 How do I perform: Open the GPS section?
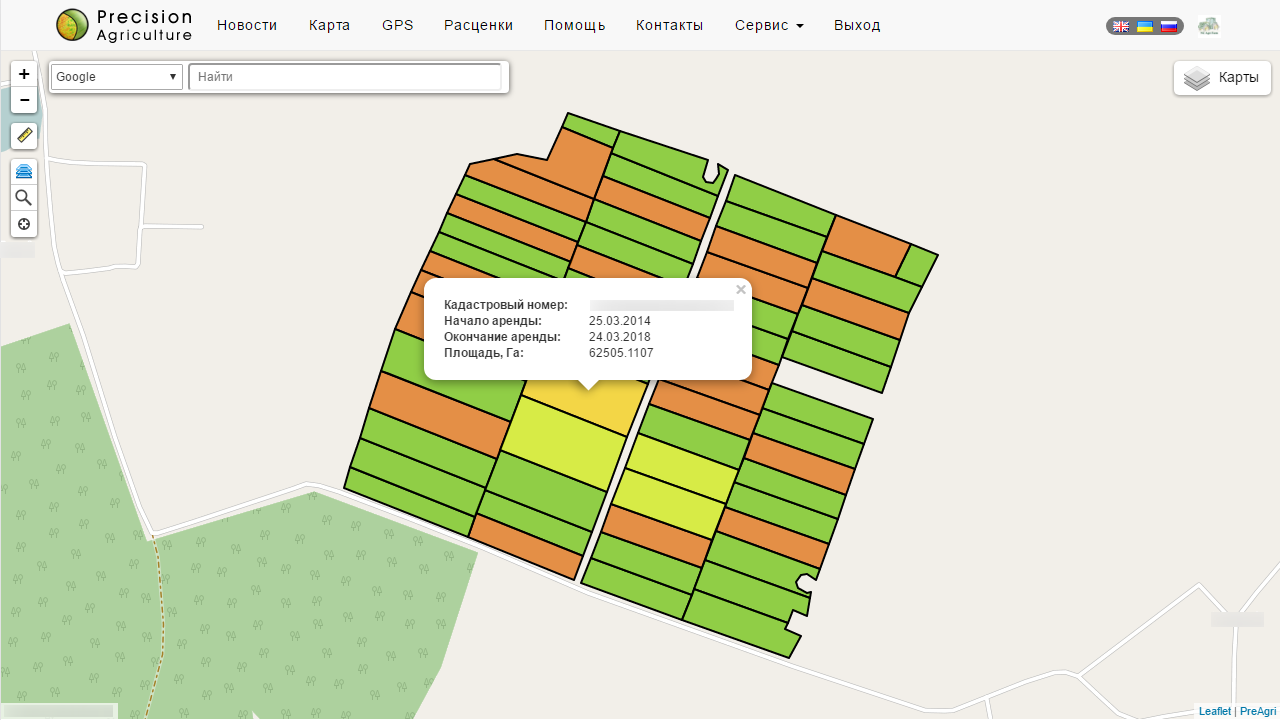click(398, 25)
